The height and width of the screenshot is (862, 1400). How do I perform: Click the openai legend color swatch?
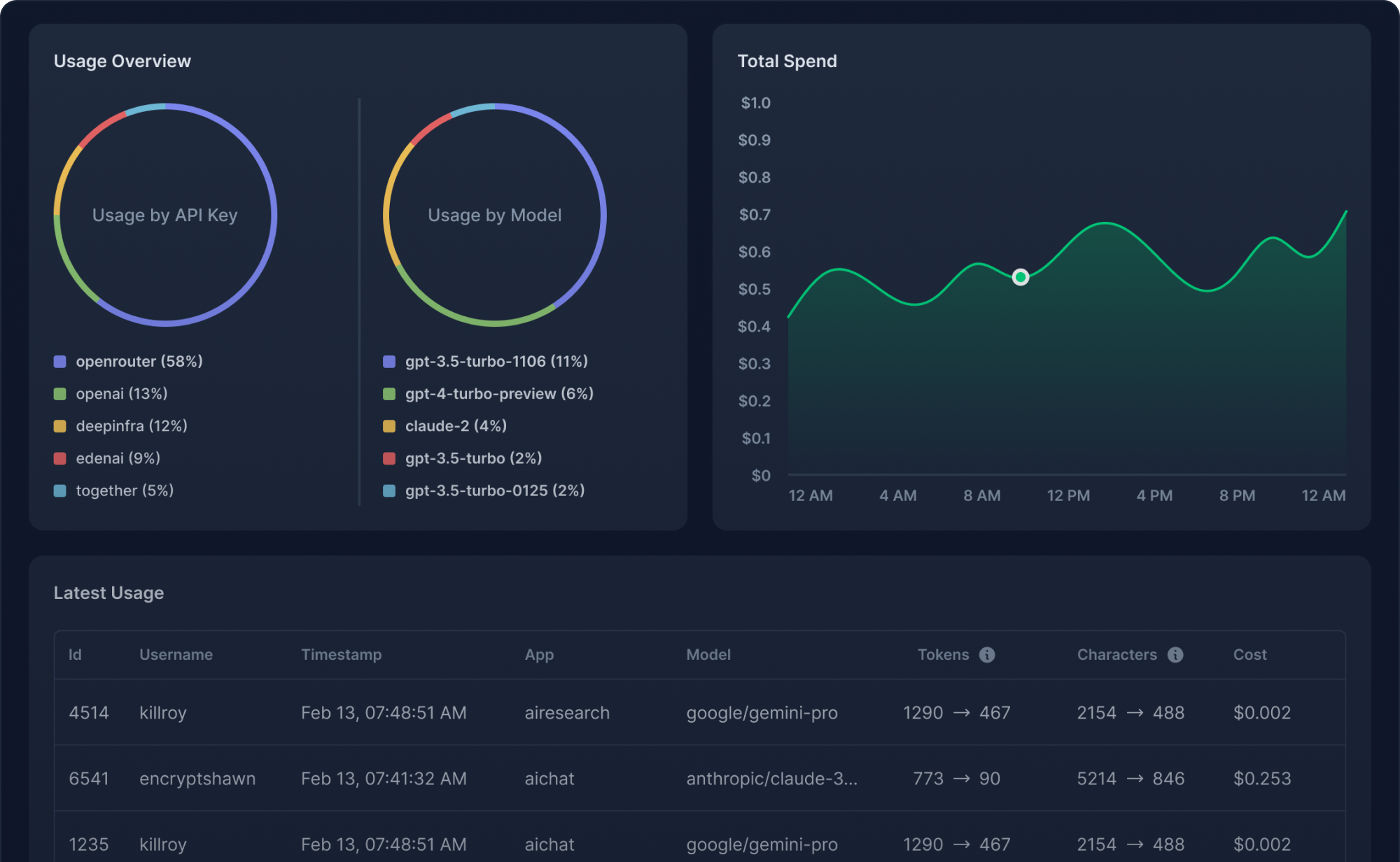click(x=60, y=394)
